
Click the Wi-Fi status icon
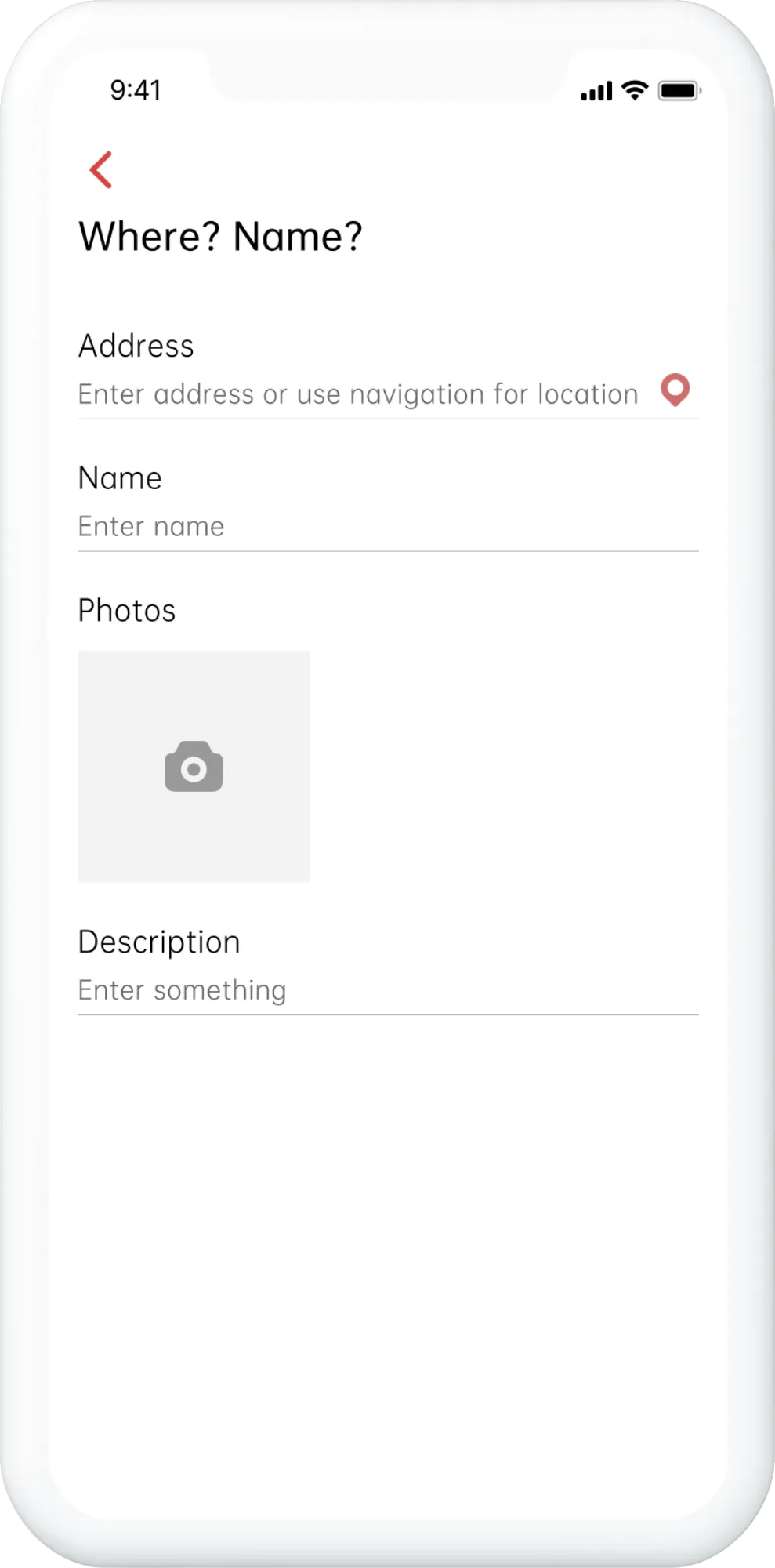[x=634, y=90]
